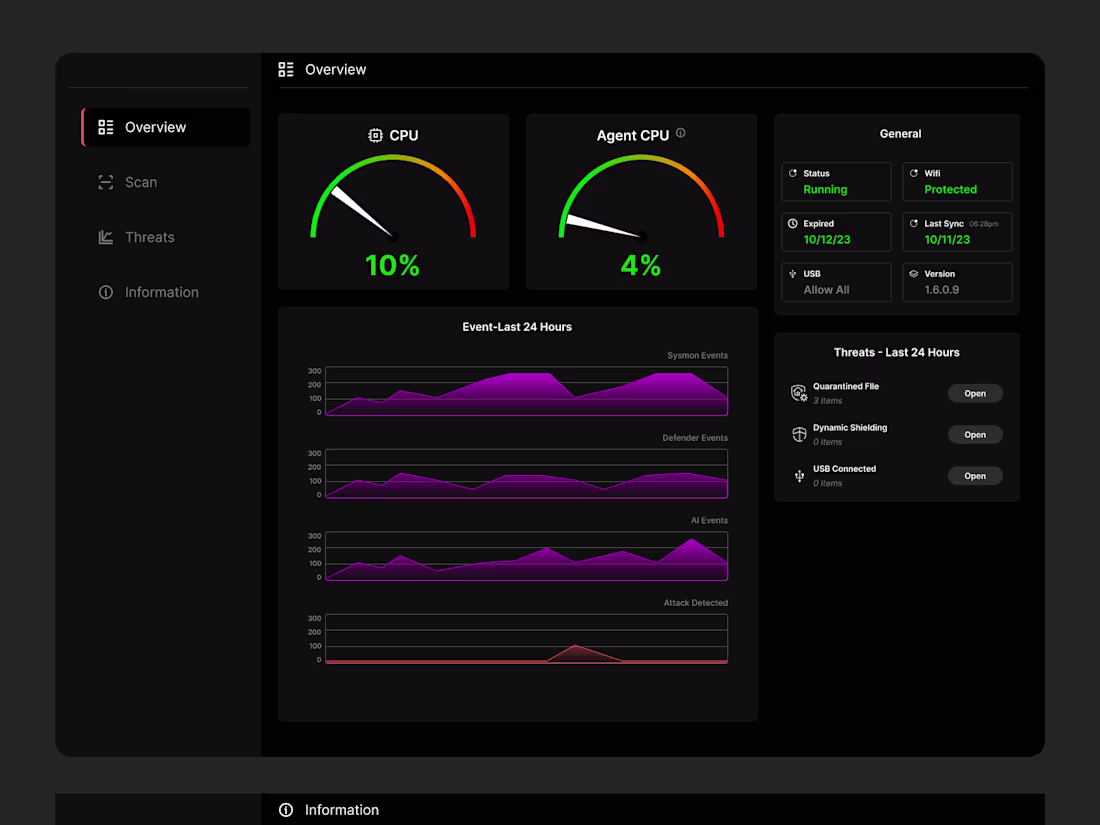Image resolution: width=1100 pixels, height=825 pixels.
Task: Select the Scan crosshair icon
Action: 106,182
